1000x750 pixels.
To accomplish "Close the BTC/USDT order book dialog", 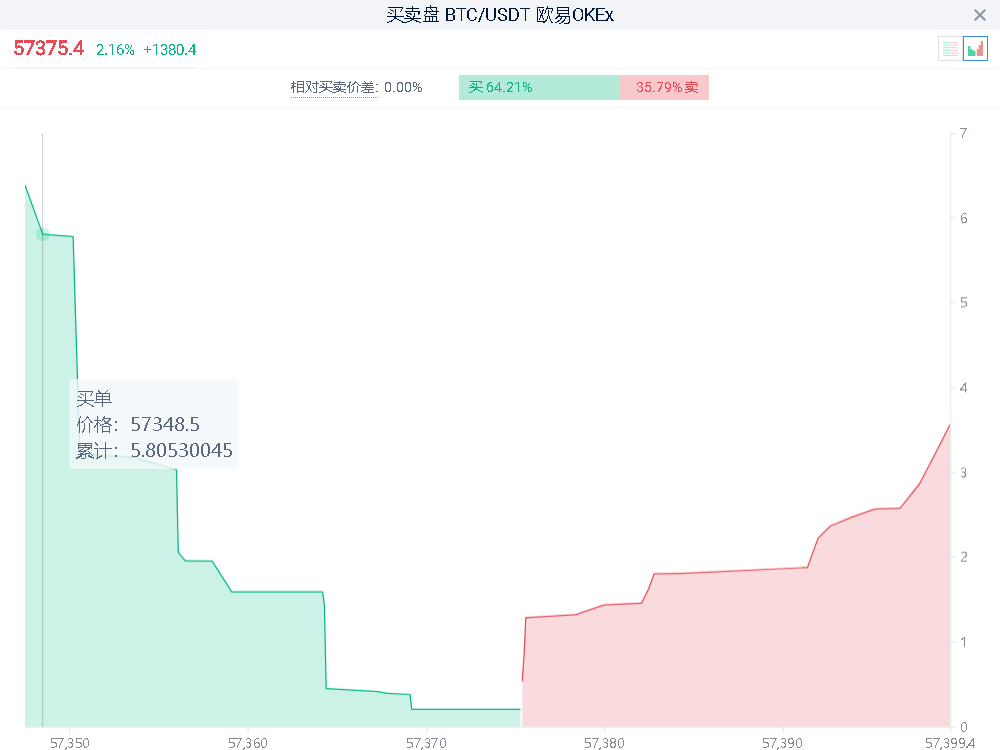I will 980,15.
